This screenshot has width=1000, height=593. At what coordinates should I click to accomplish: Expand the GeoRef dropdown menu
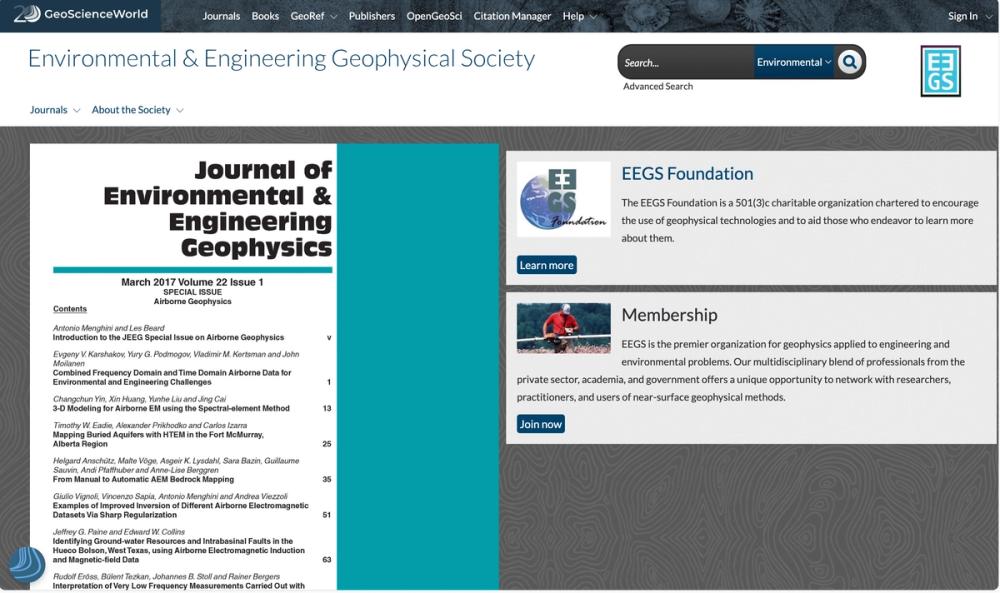[x=313, y=16]
